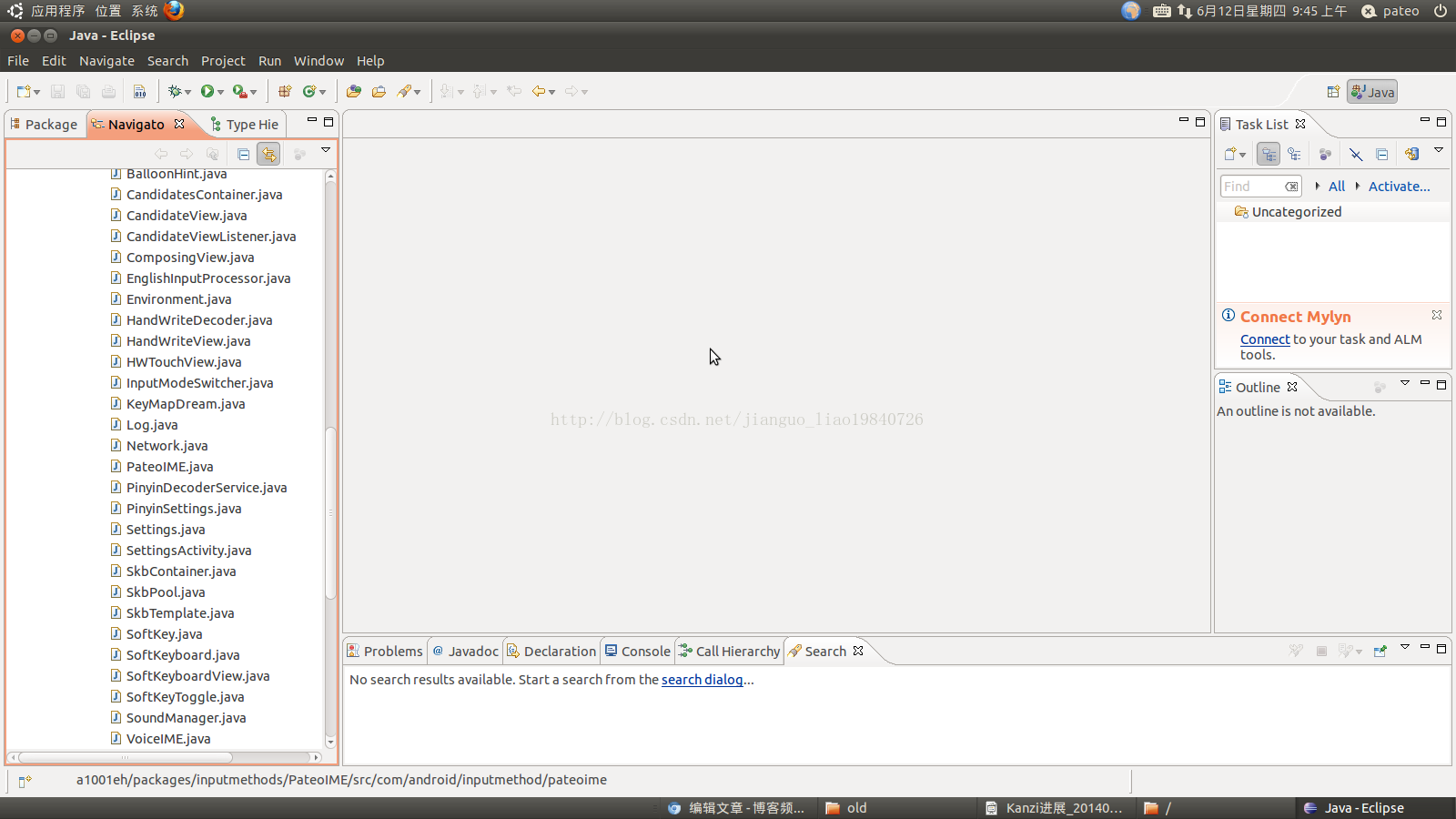Open the Debug dropdown arrow

click(x=187, y=92)
